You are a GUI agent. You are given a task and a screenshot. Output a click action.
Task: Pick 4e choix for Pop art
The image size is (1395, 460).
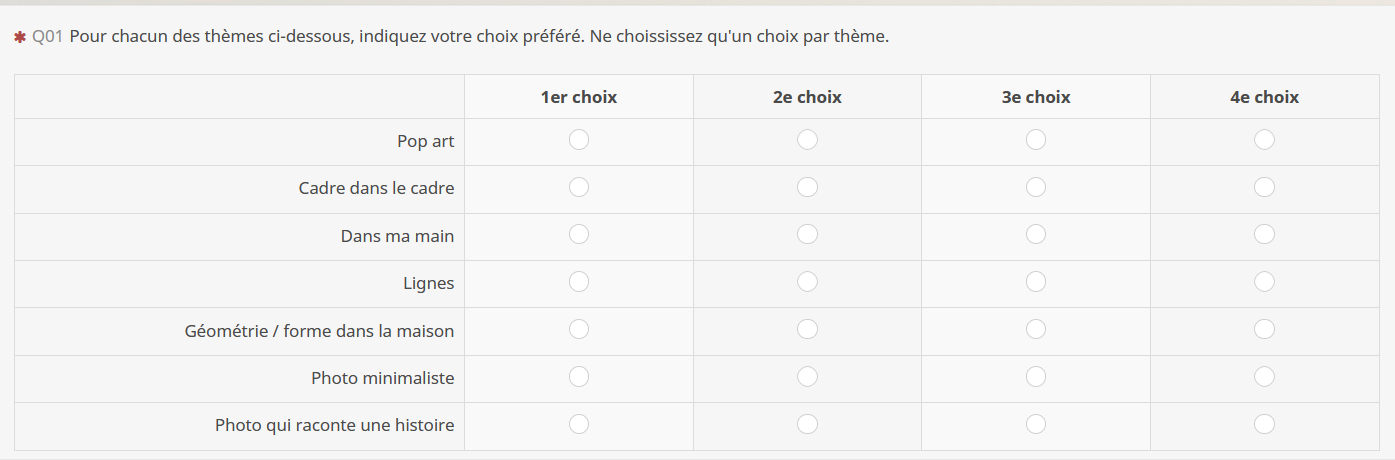coord(1264,140)
